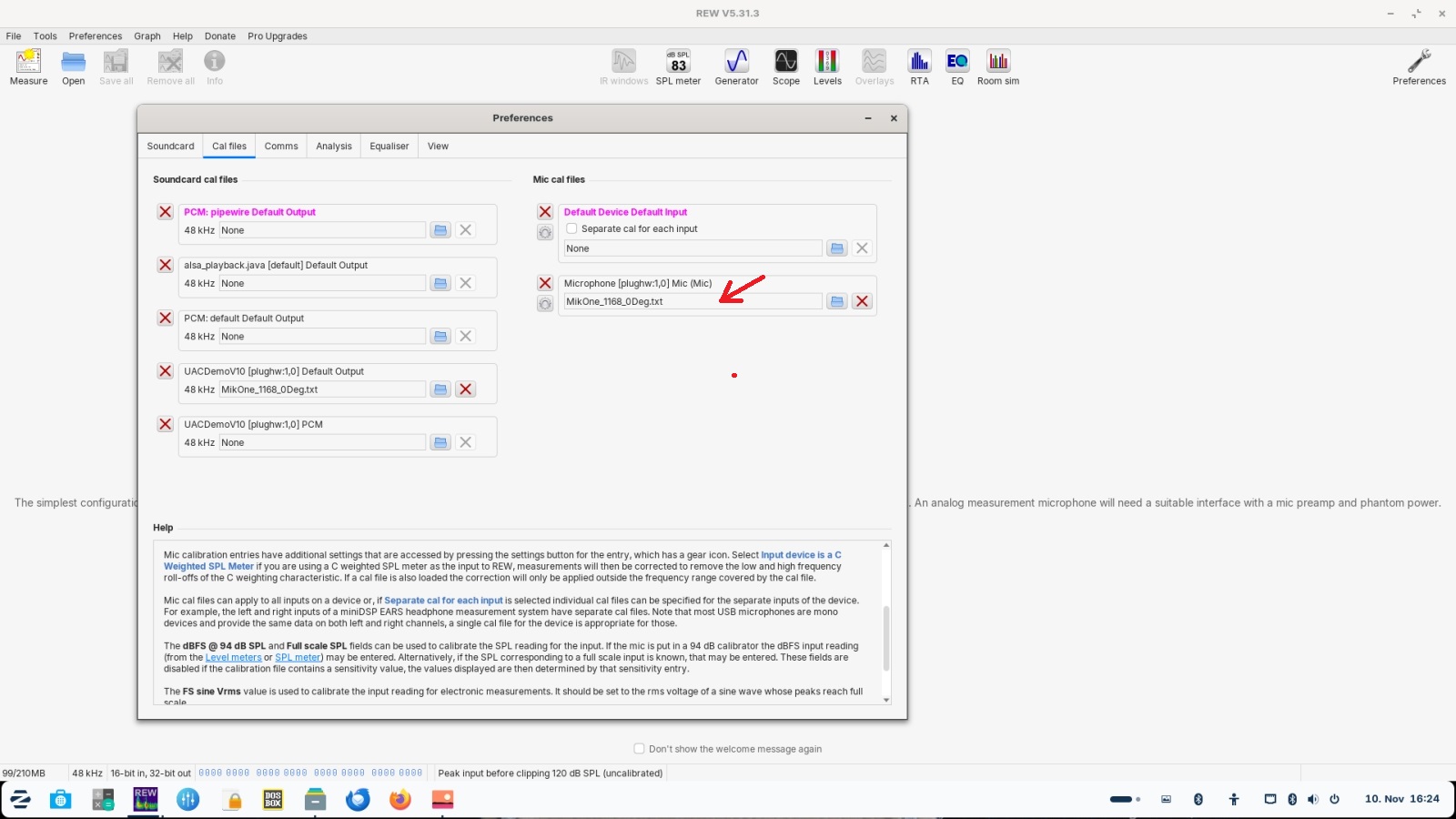This screenshot has width=1456, height=819.
Task: Click the Measure toolbar icon
Action: (28, 67)
